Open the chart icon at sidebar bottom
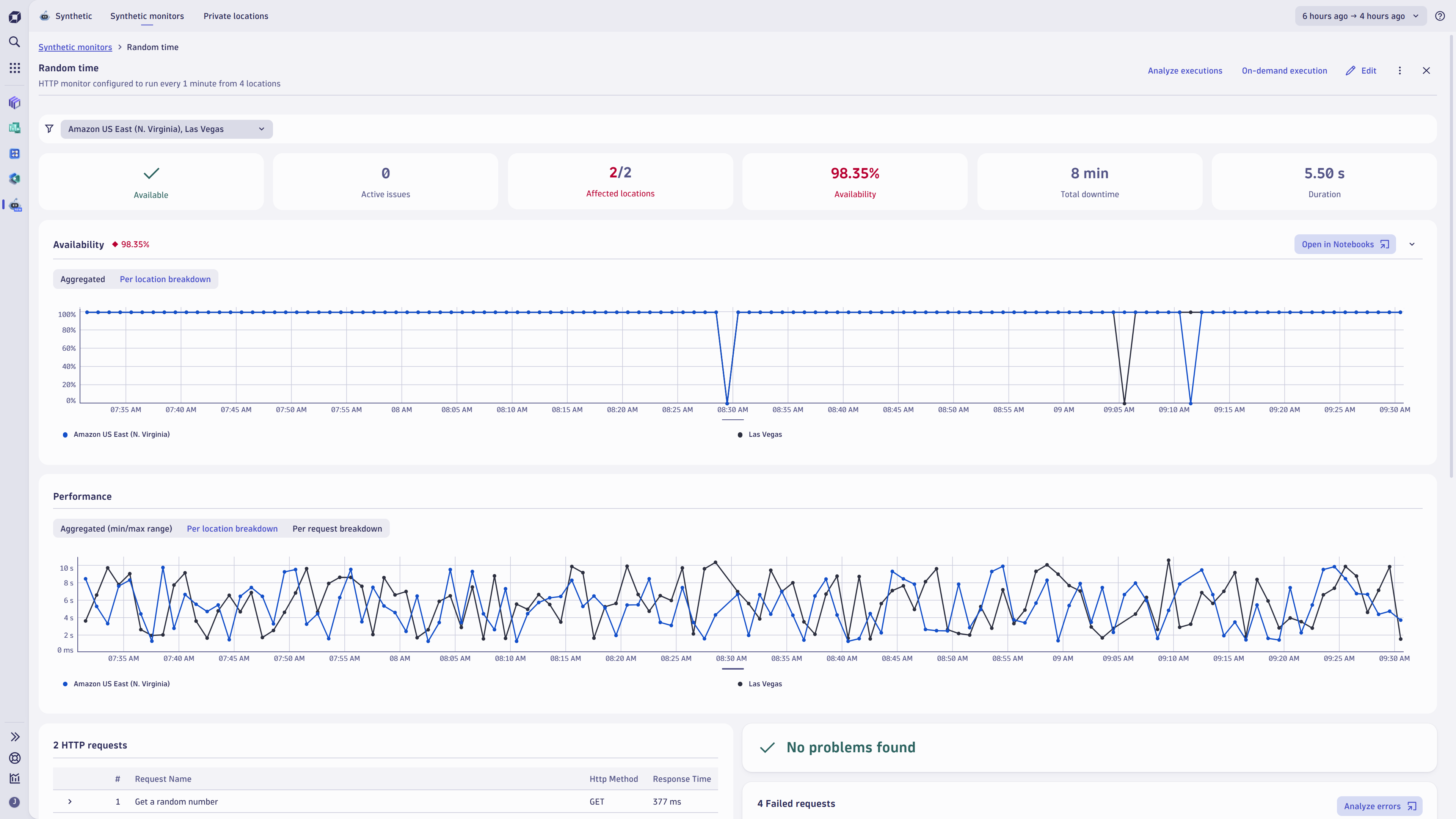Image resolution: width=1456 pixels, height=819 pixels. (x=15, y=778)
